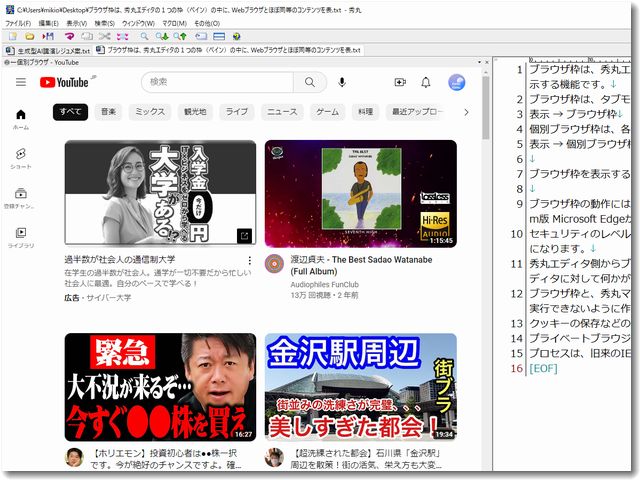Viewport: 640px width, 480px height.
Task: Go to Shorts in YouTube sidebar
Action: click(20, 158)
